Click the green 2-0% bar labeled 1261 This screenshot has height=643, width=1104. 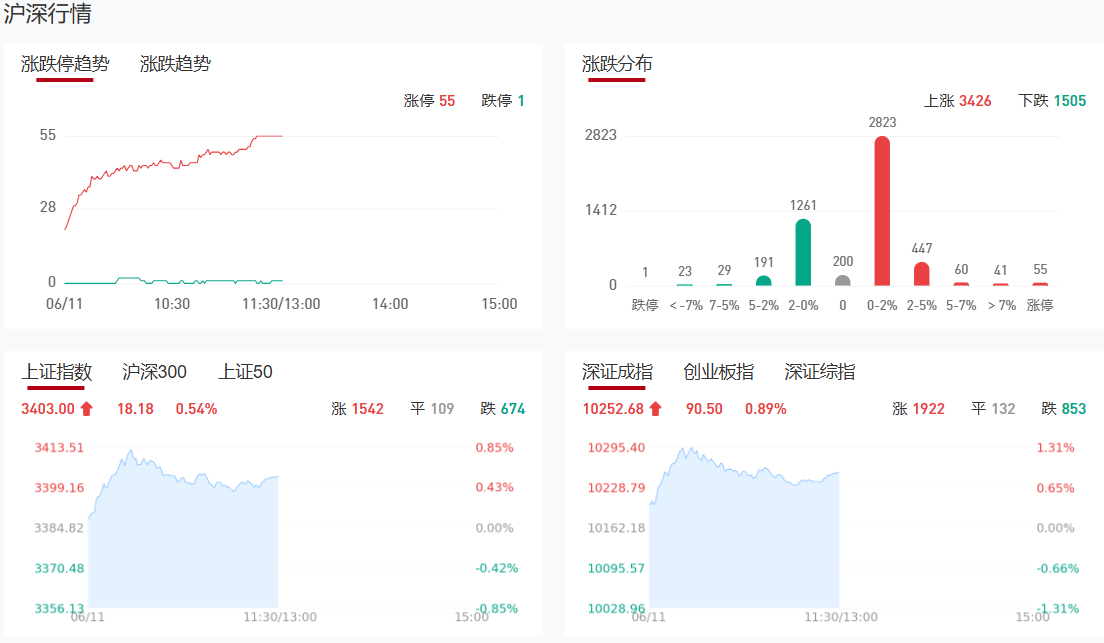[803, 252]
